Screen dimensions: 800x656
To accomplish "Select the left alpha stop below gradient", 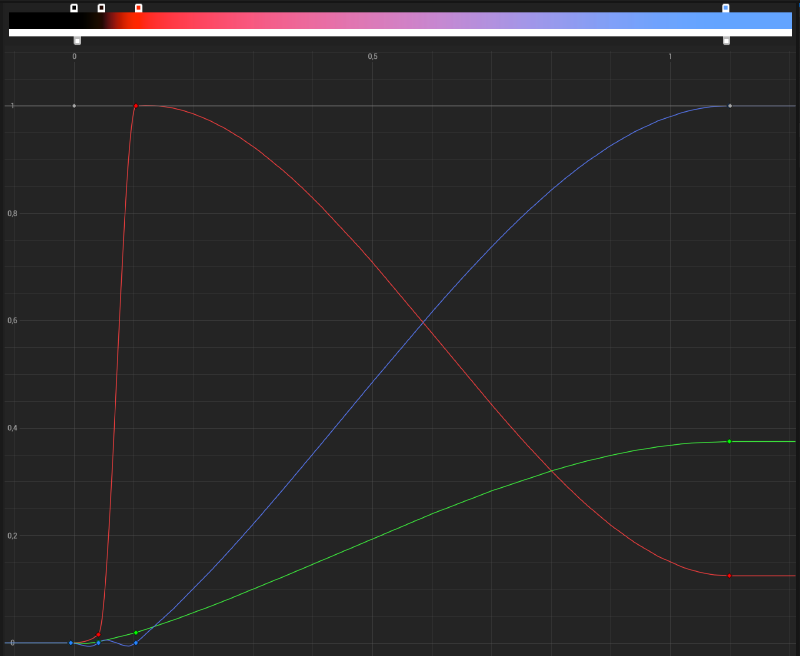I will [77, 41].
